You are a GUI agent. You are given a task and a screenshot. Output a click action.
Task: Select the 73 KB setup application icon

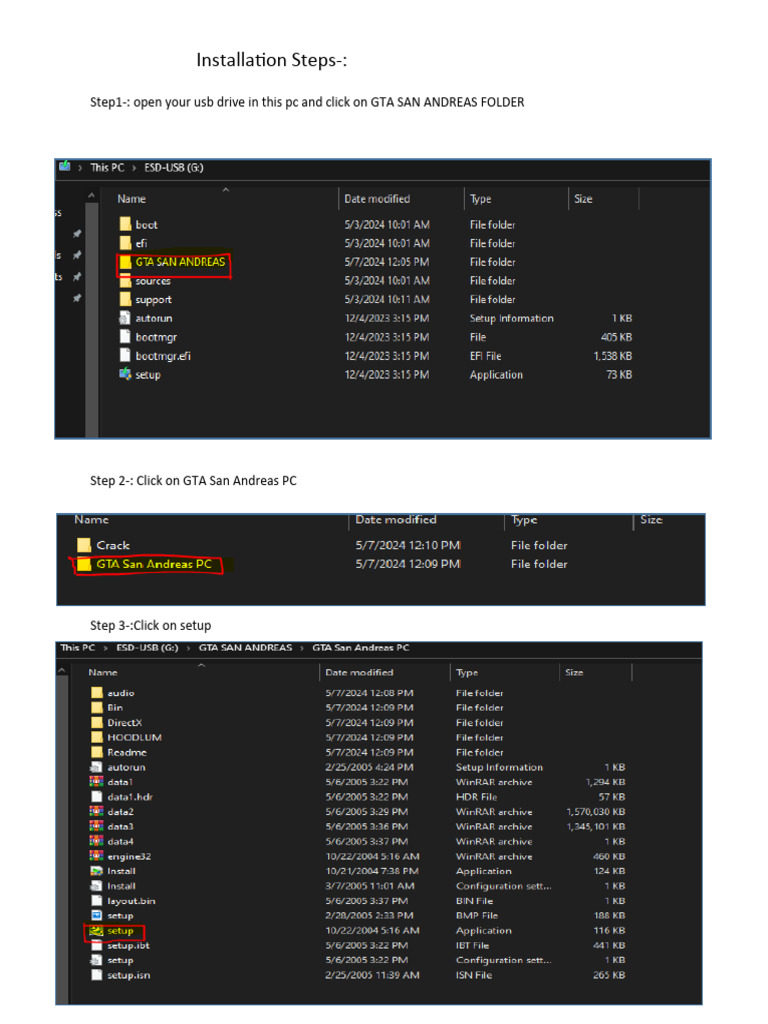tap(125, 374)
